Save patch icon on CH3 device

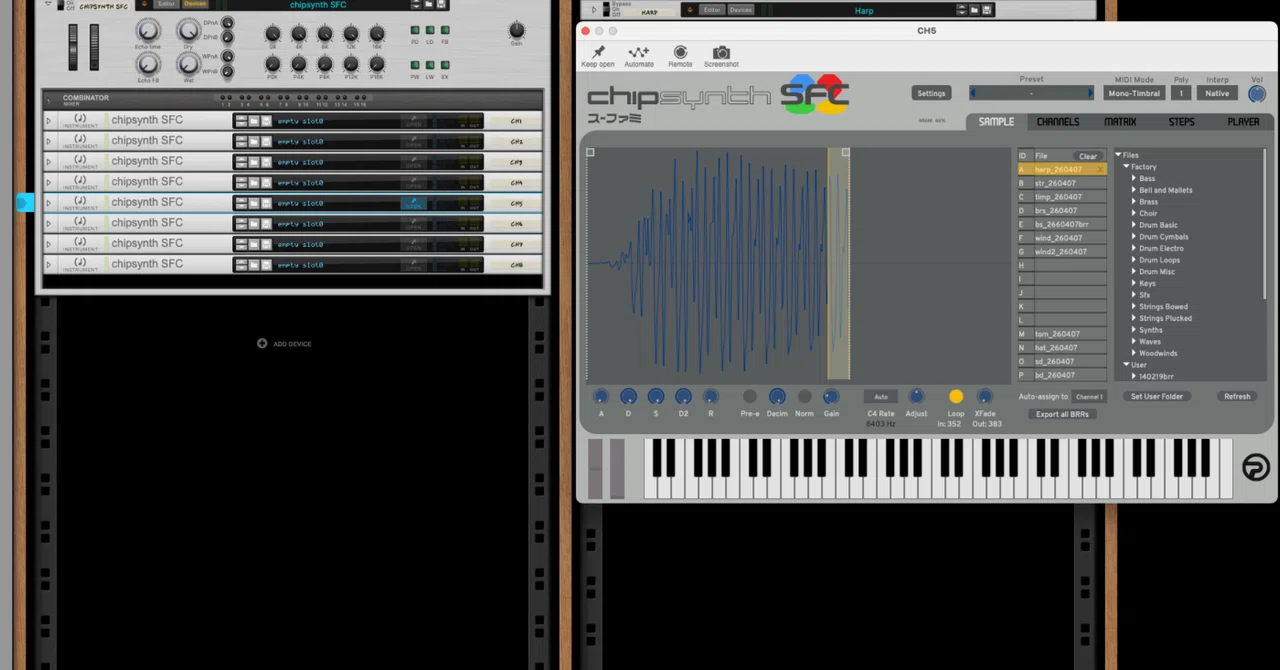pos(266,162)
